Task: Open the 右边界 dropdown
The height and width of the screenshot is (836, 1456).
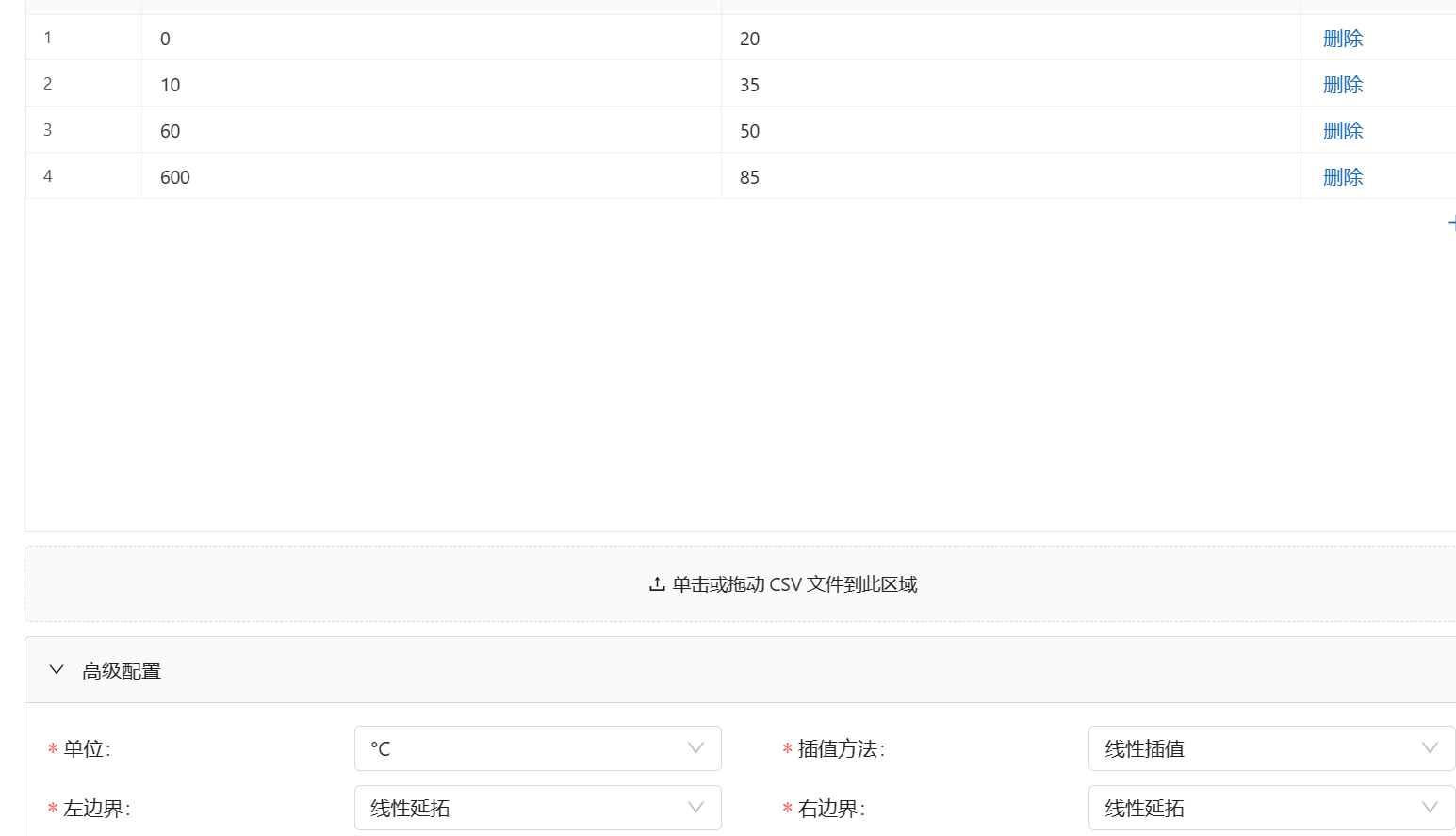Action: point(1272,808)
